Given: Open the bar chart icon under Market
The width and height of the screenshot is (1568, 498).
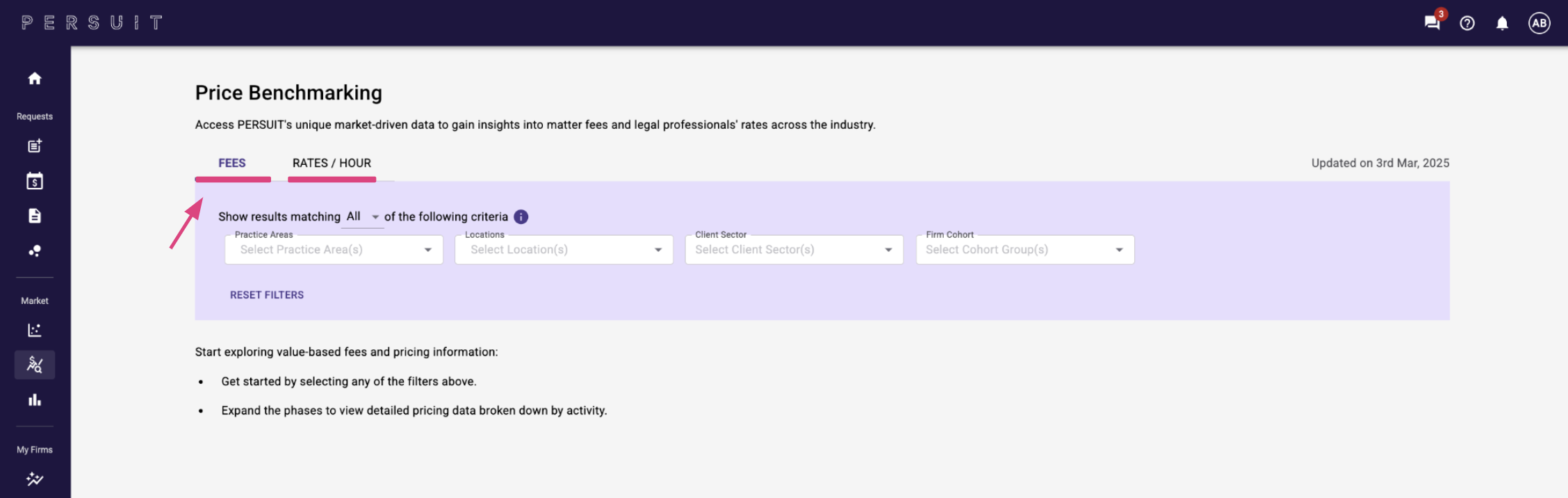Looking at the screenshot, I should 35,400.
